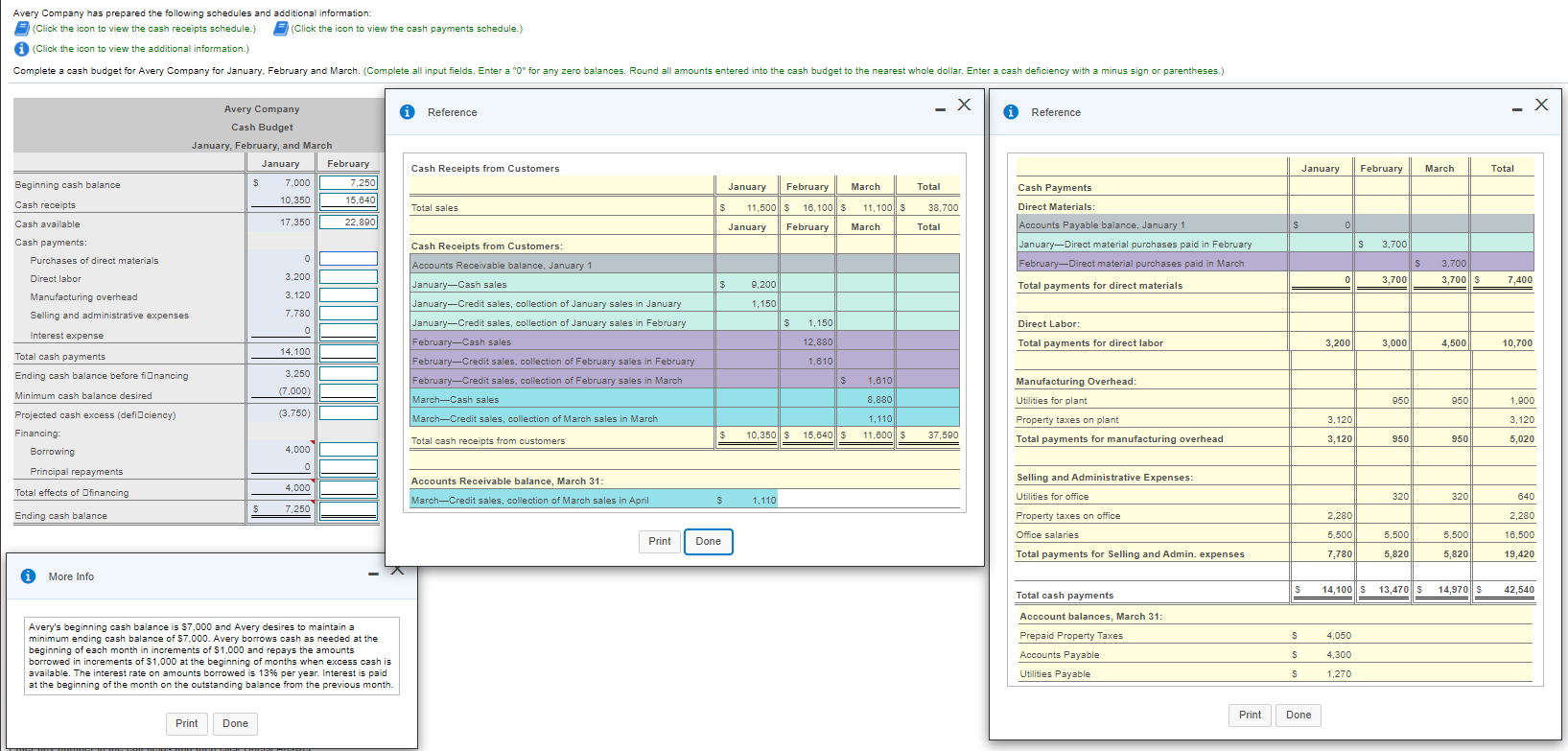Click January Cash receipts value 10,350
1568x751 pixels.
[295, 200]
